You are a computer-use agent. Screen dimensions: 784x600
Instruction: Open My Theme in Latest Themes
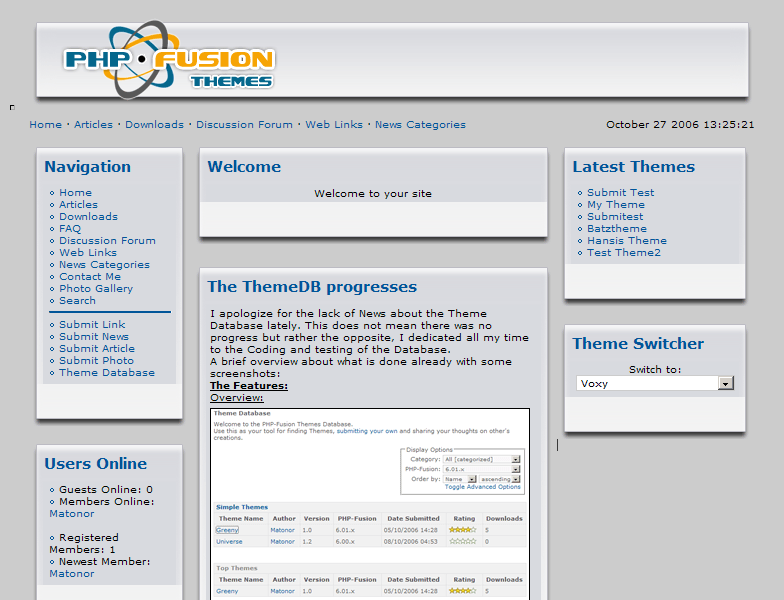[616, 204]
